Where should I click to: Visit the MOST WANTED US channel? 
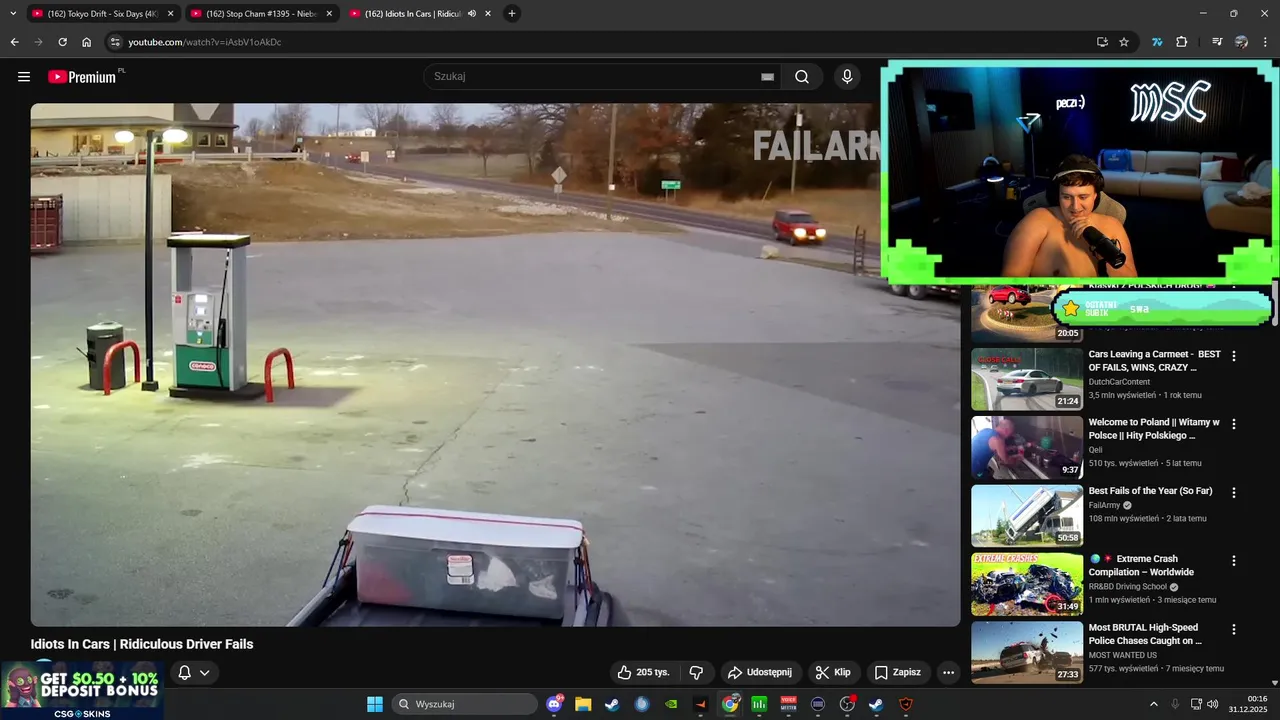(1123, 655)
